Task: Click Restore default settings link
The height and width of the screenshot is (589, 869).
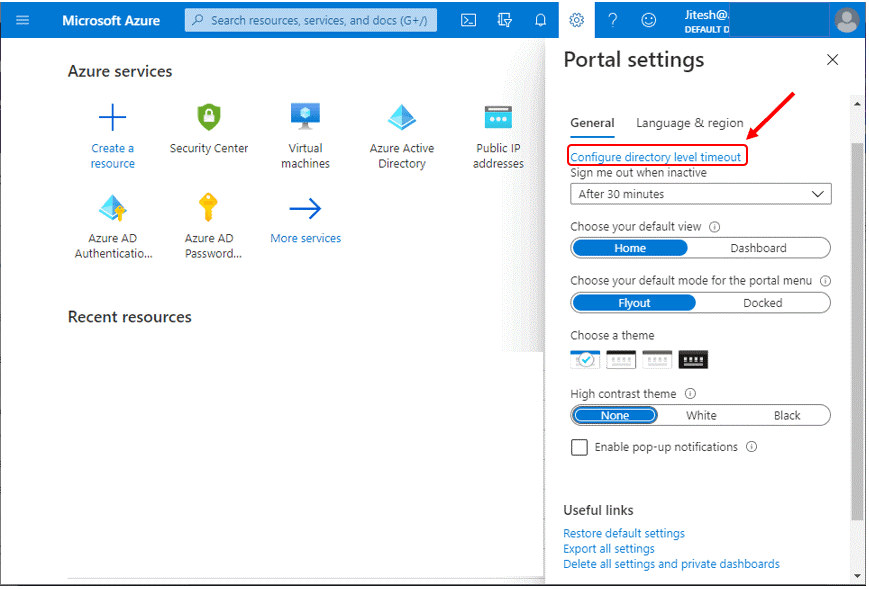Action: tap(625, 534)
